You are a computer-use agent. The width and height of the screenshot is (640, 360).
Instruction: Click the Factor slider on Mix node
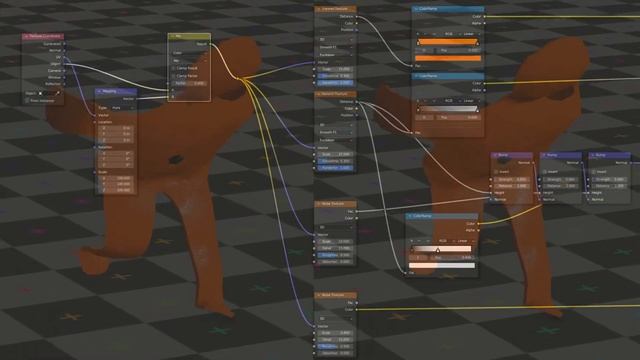189,83
